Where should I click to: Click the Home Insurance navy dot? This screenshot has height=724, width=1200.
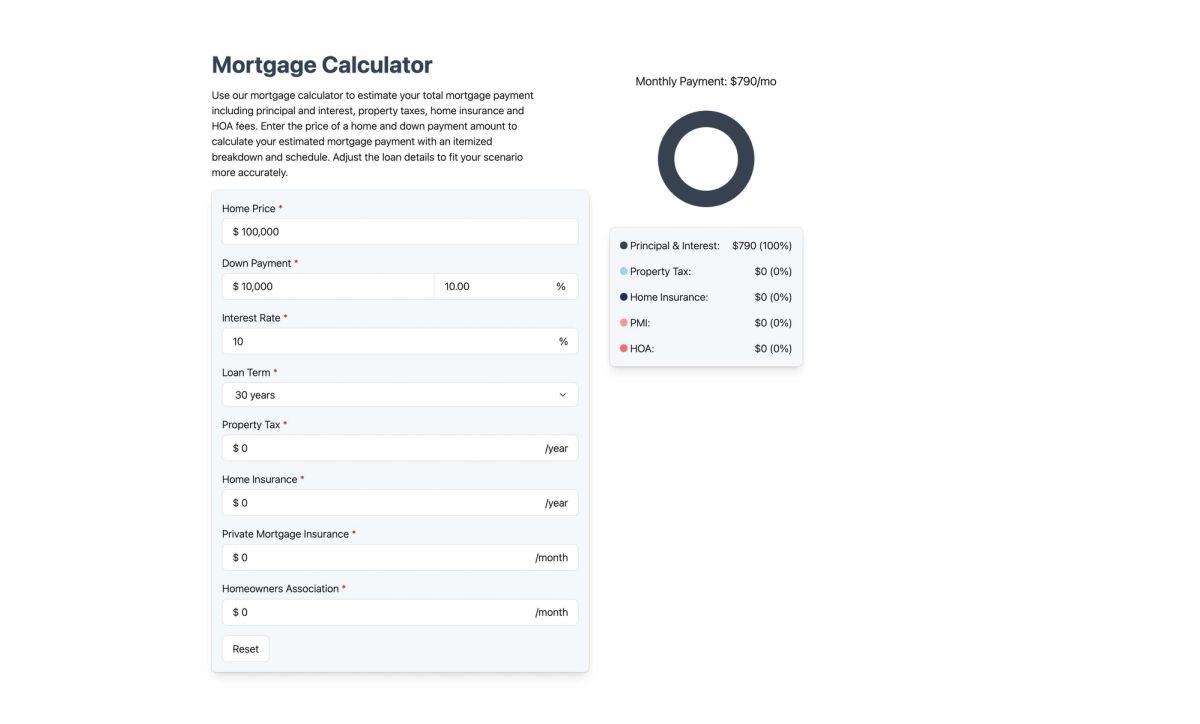click(x=624, y=297)
